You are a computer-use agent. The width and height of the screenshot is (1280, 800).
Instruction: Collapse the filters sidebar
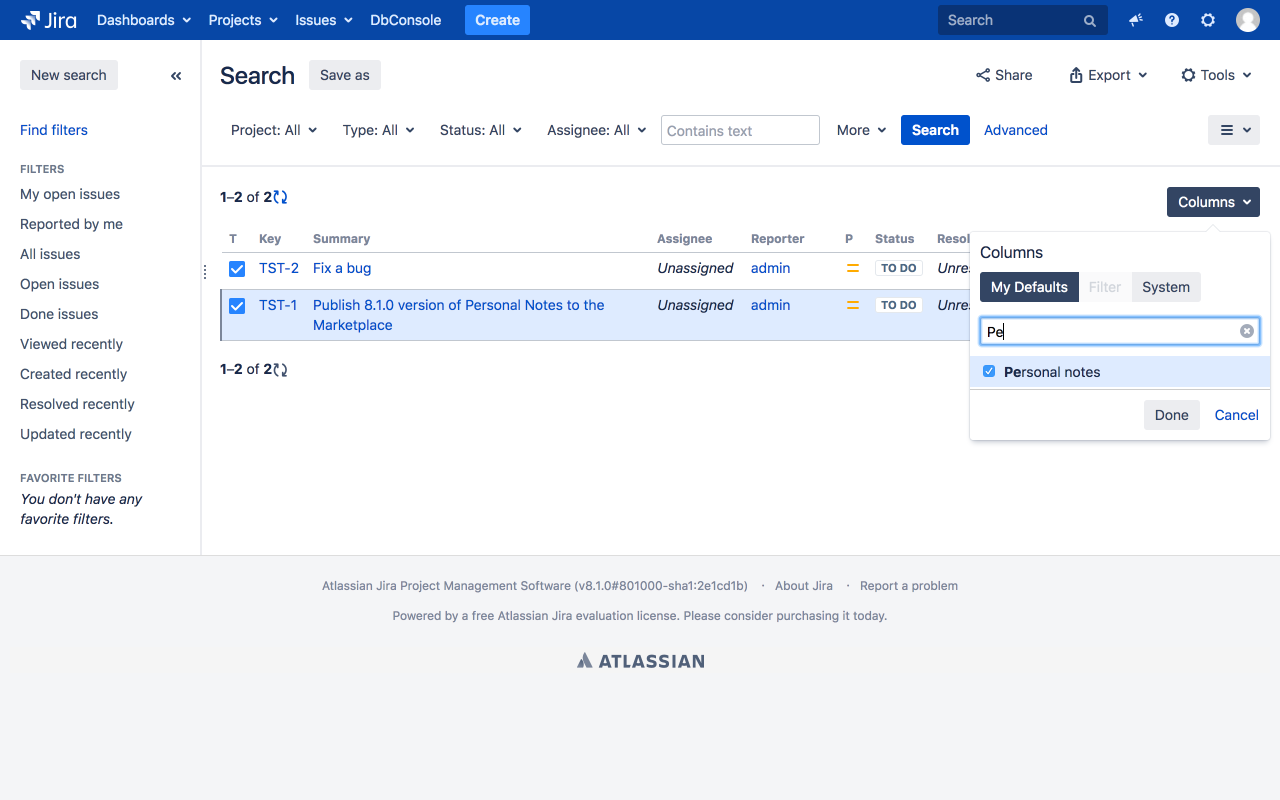coord(176,75)
